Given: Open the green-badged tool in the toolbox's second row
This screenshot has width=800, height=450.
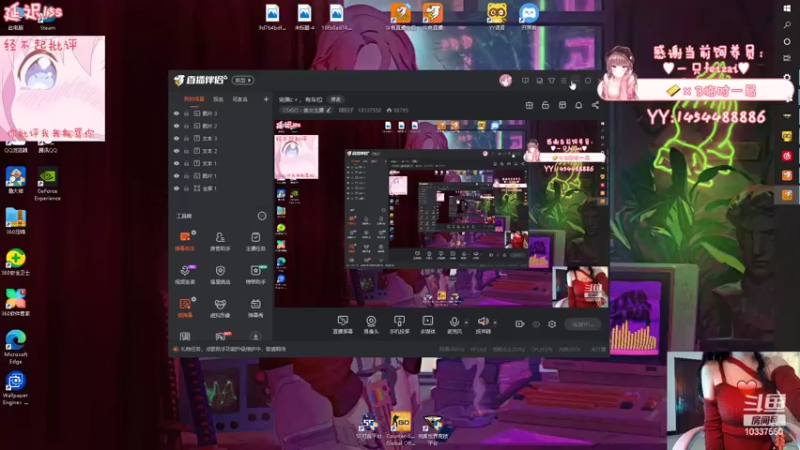Looking at the screenshot, I should tap(256, 274).
